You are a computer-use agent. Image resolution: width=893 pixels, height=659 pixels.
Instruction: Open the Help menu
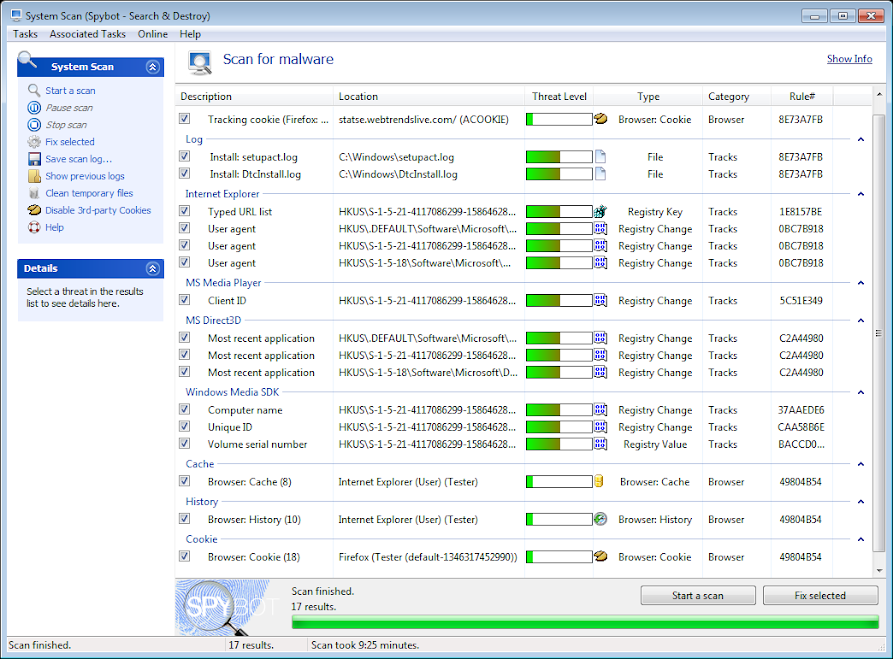coord(190,34)
